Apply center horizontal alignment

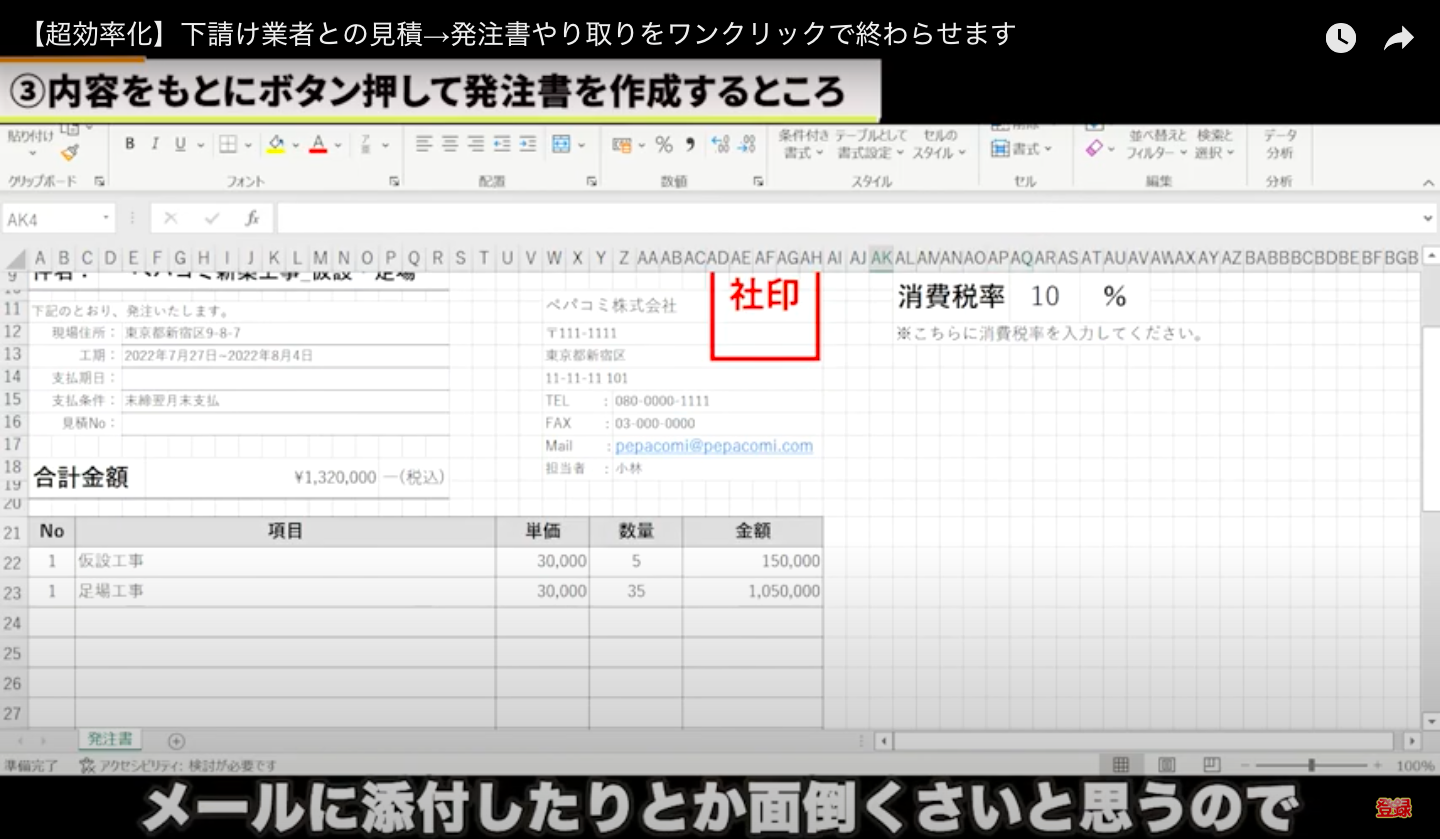click(450, 144)
